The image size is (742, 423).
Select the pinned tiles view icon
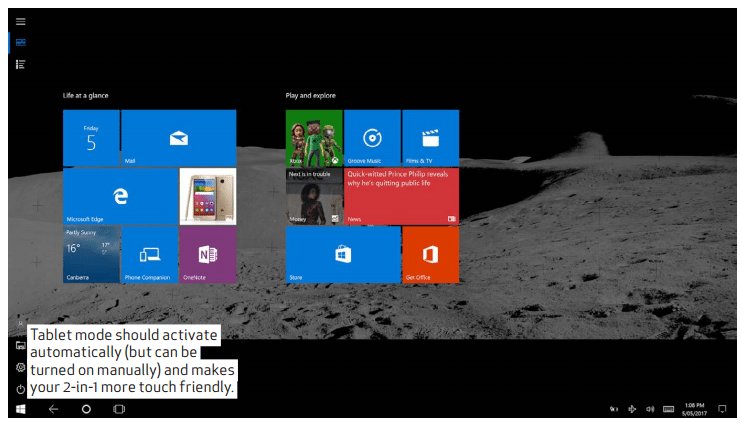[20, 43]
